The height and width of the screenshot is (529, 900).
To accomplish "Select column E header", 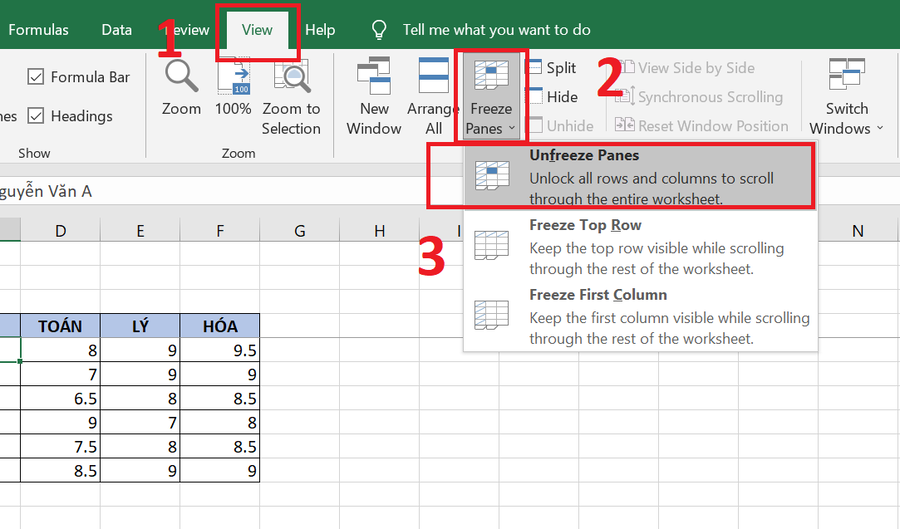I will [140, 231].
